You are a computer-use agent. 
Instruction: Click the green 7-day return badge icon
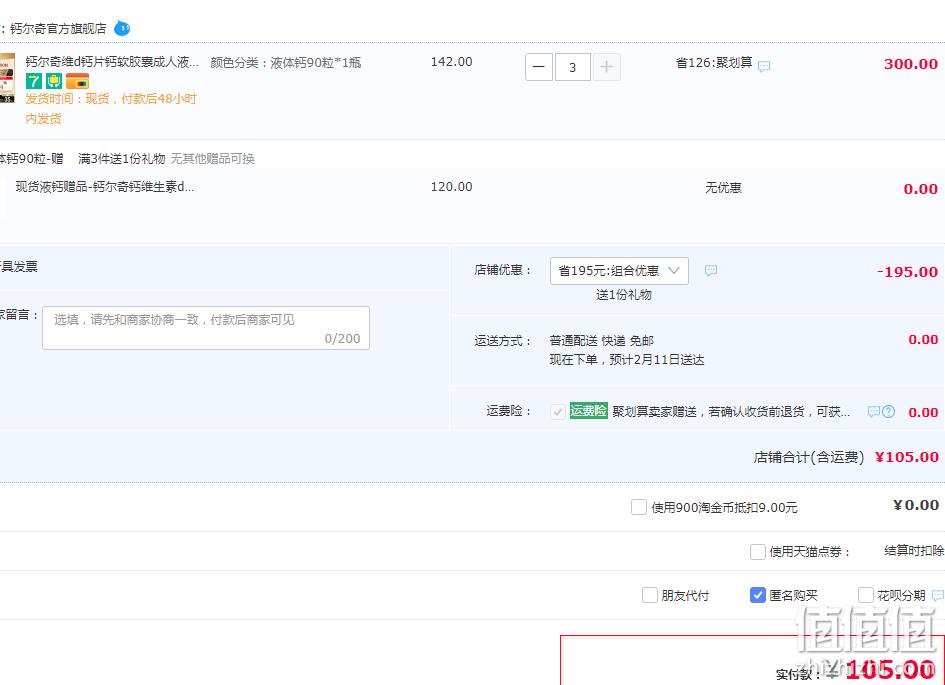(x=34, y=81)
